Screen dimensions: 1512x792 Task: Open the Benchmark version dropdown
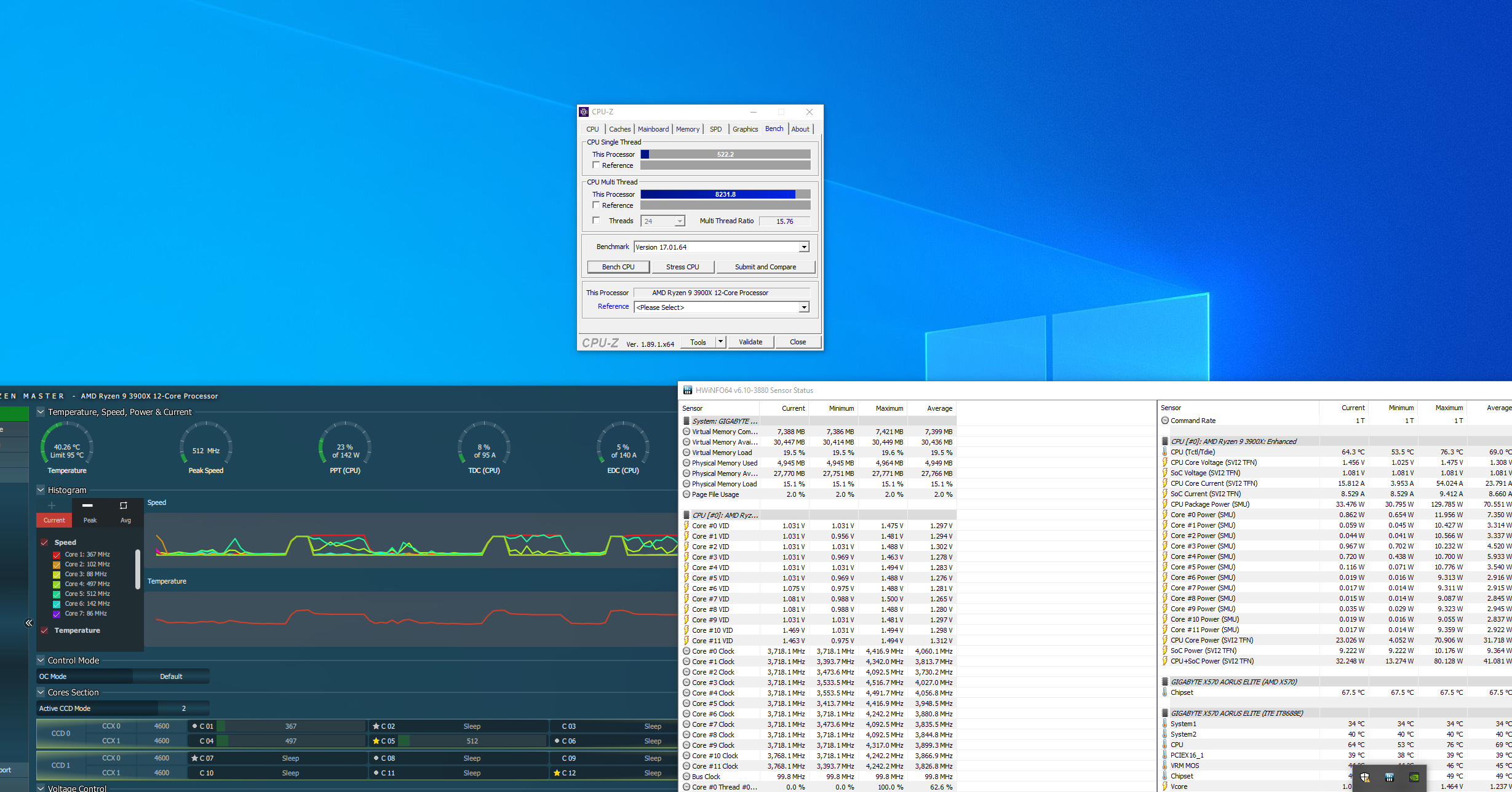(x=804, y=247)
